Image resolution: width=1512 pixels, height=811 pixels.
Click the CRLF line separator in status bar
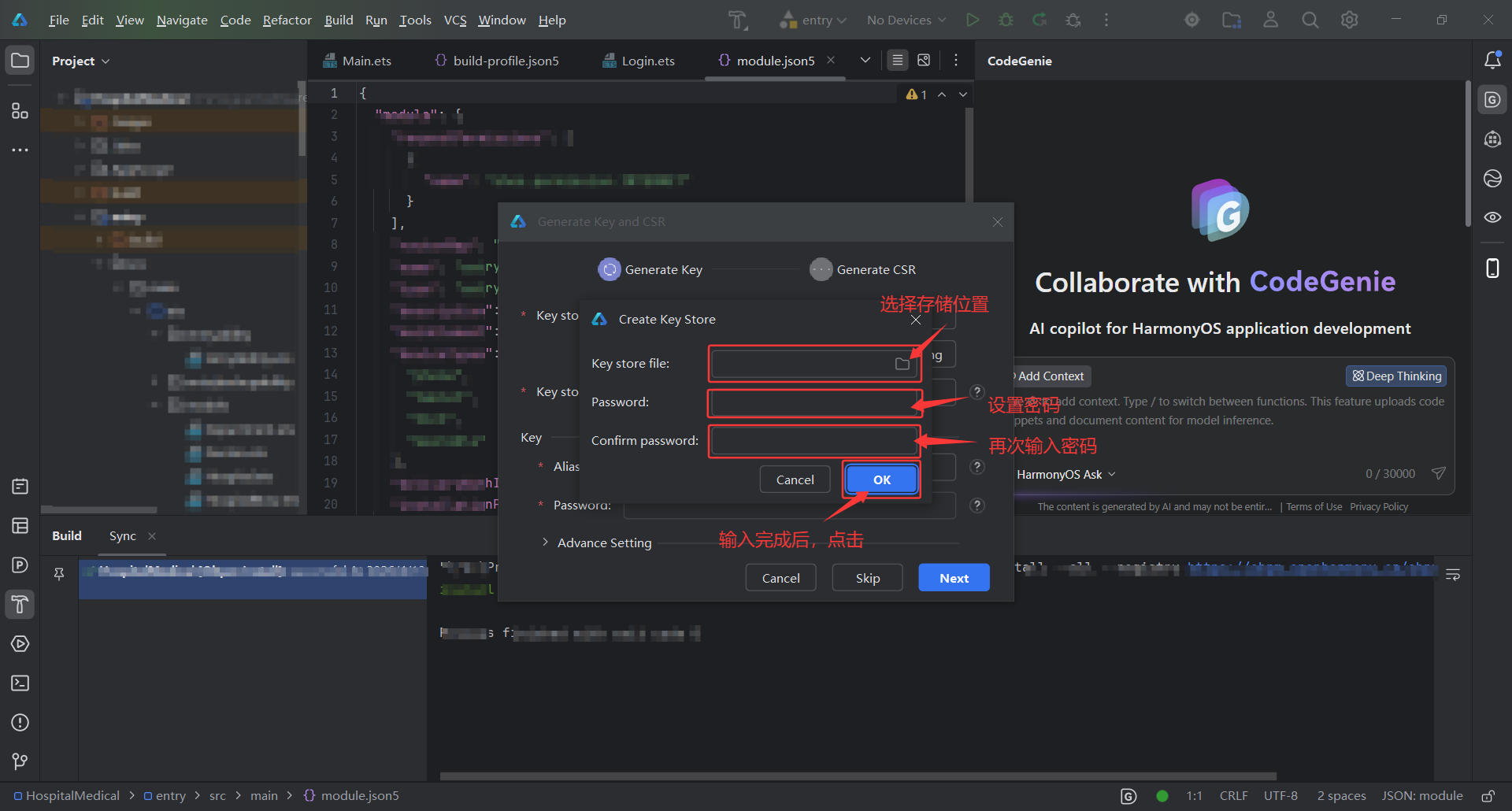pyautogui.click(x=1233, y=796)
